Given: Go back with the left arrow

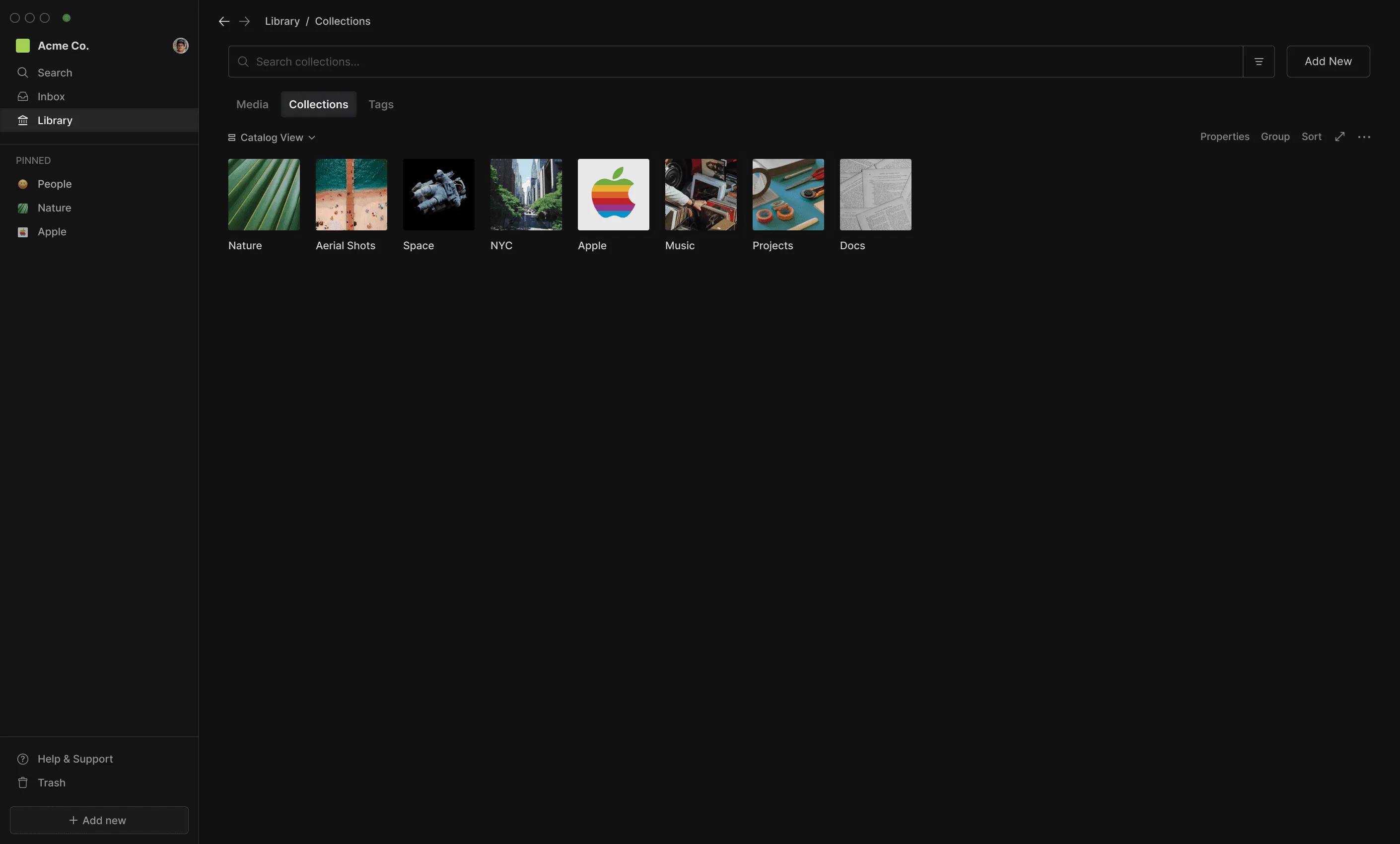Looking at the screenshot, I should (224, 21).
